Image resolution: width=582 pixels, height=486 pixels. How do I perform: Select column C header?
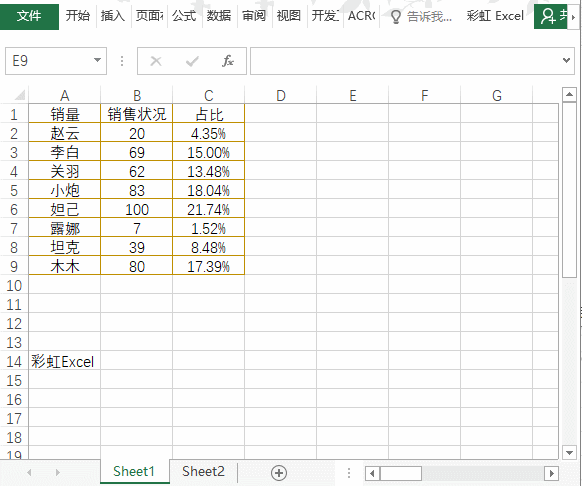(x=209, y=95)
